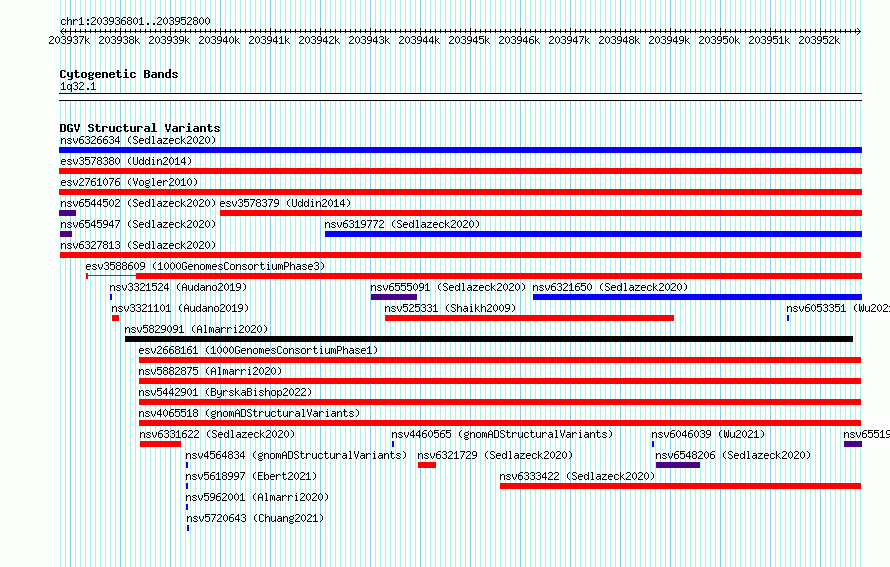Open the nsv5618997 (Ebert2021) label
The width and height of the screenshot is (890, 567).
click(x=251, y=476)
